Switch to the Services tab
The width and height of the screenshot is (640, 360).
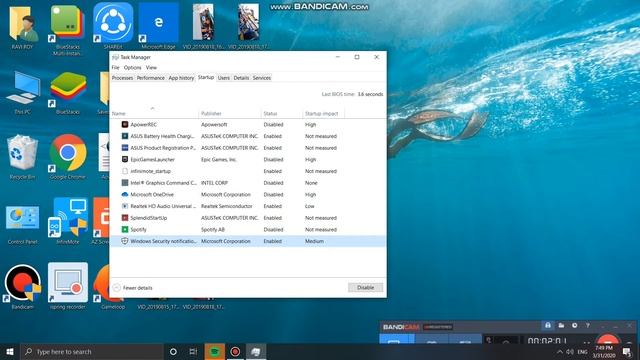pyautogui.click(x=262, y=78)
